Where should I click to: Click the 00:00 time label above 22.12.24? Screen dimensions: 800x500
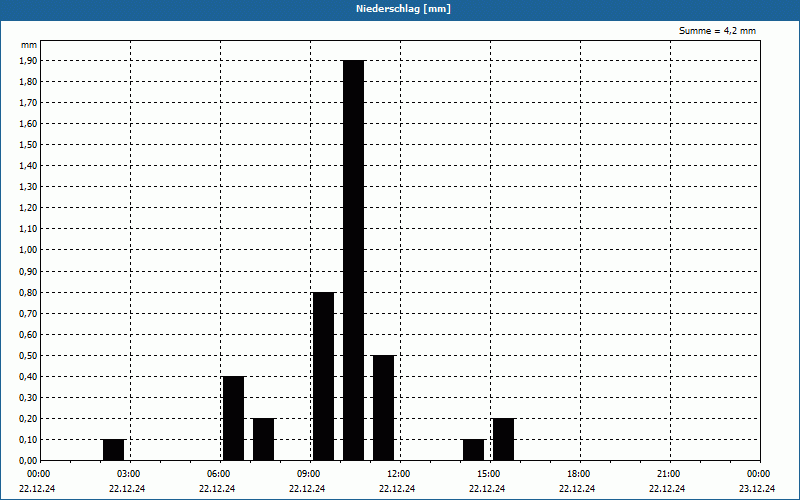tap(39, 474)
